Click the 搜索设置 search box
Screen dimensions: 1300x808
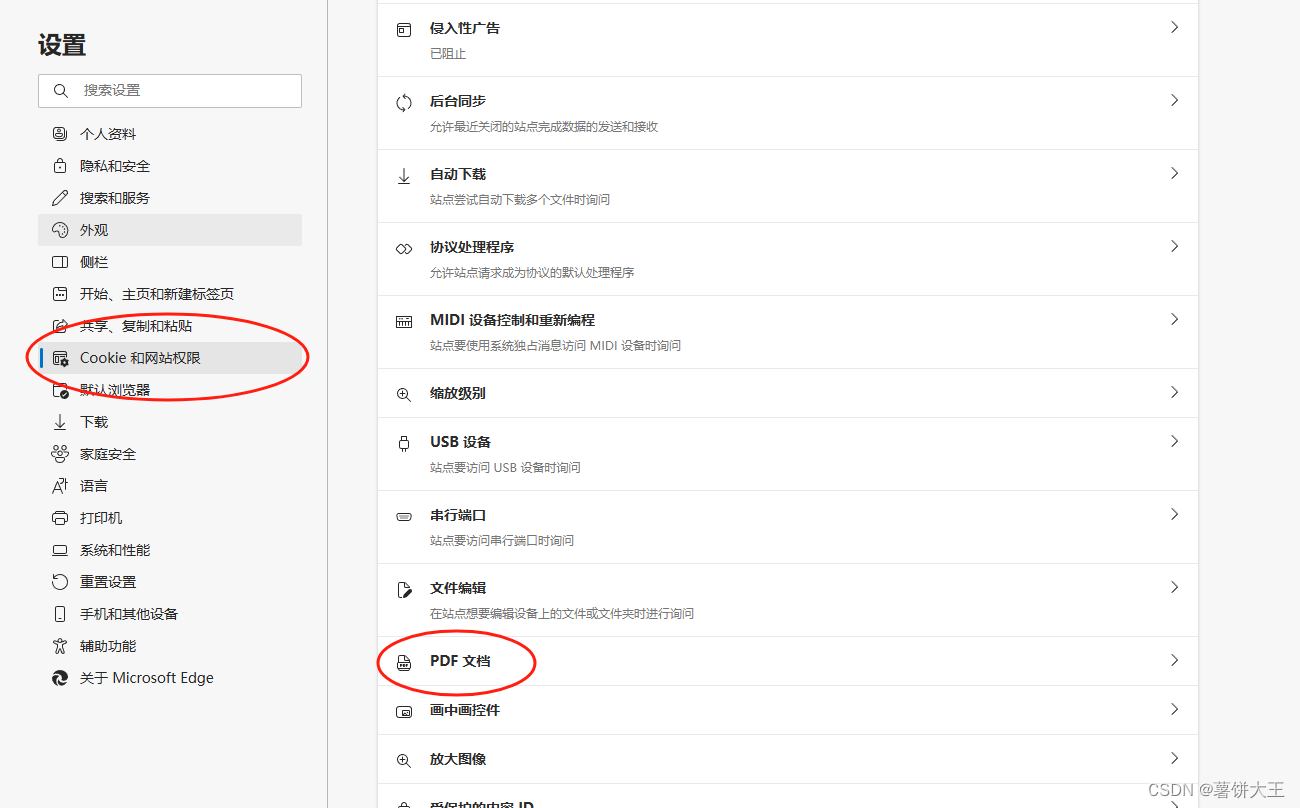(x=170, y=91)
